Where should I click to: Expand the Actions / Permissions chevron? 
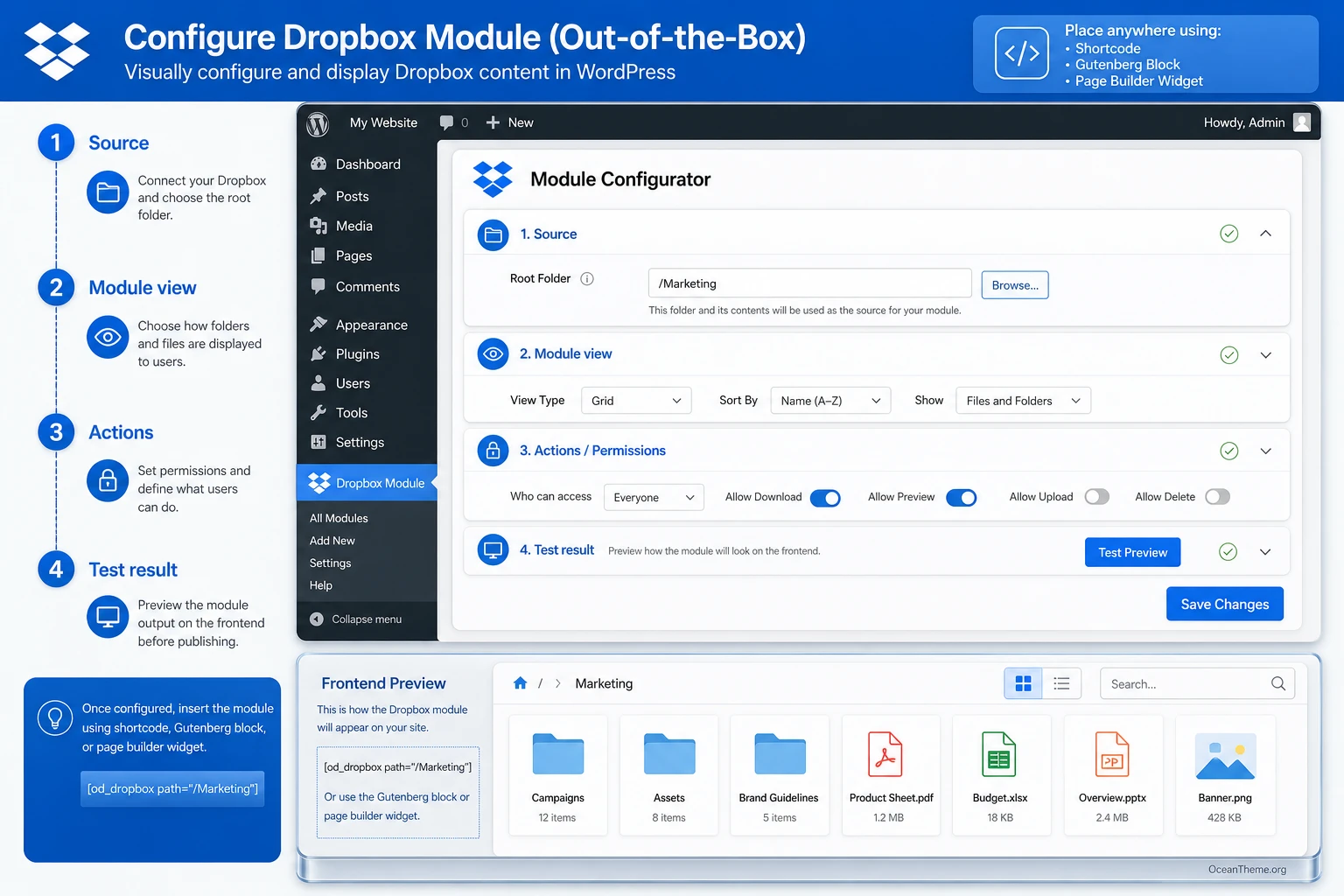1265,451
